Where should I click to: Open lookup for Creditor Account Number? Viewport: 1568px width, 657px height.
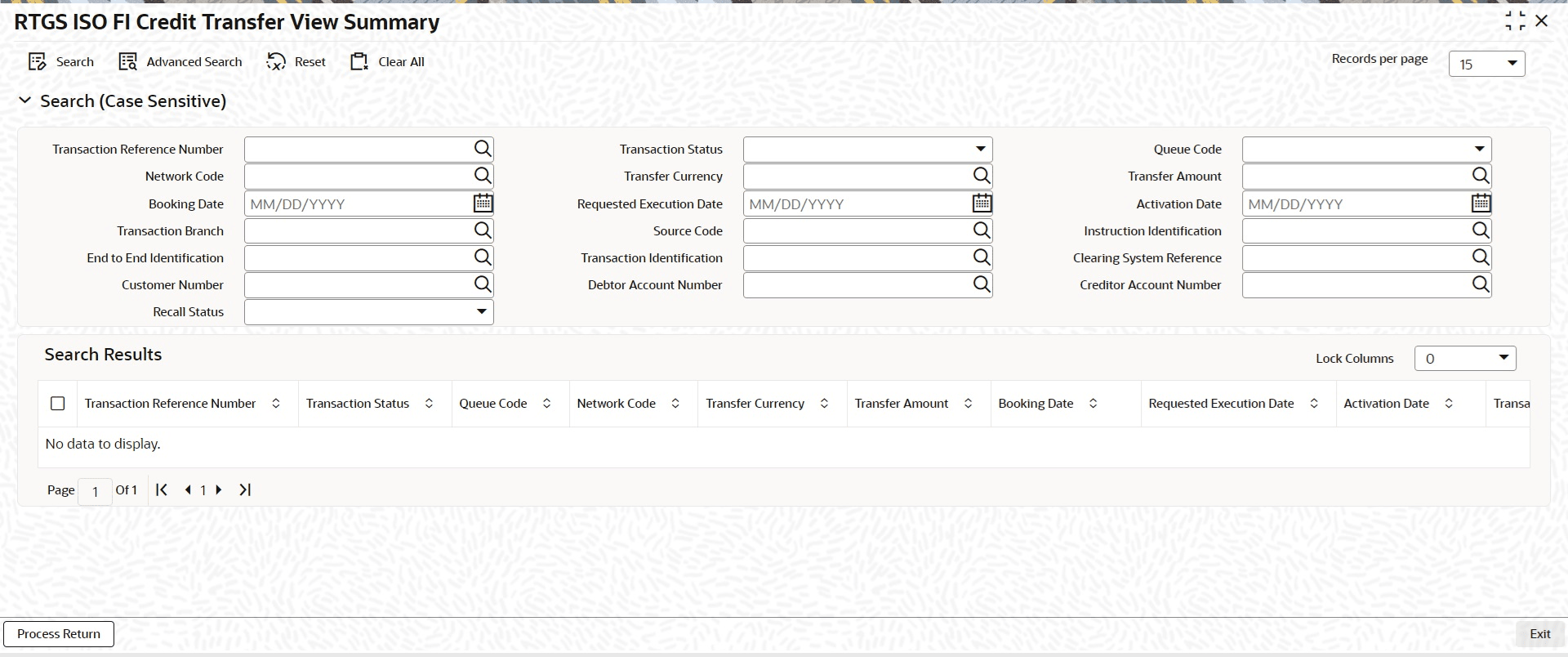[x=1481, y=284]
